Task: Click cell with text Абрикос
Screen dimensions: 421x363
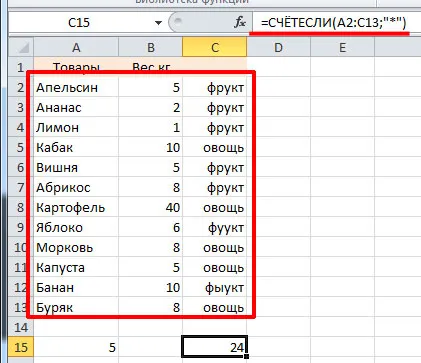Action: [76, 187]
